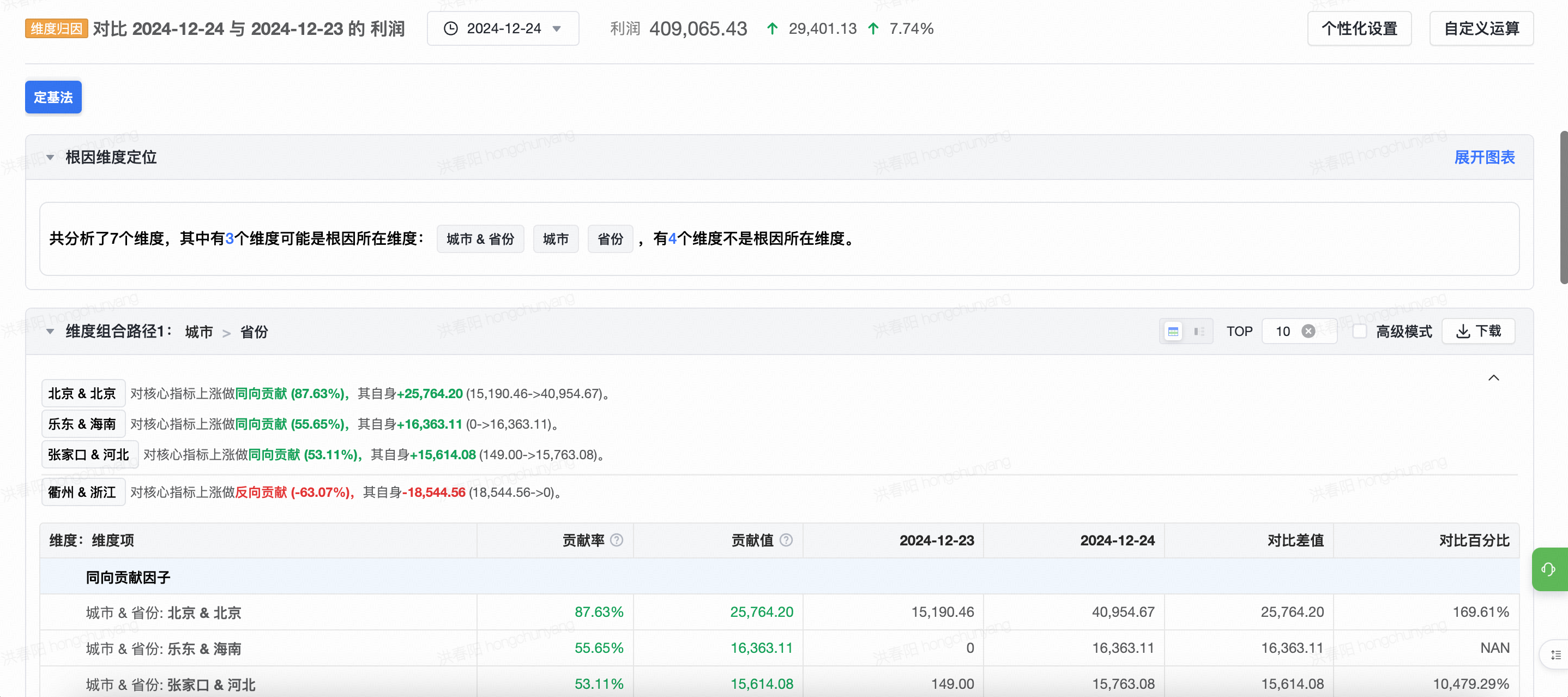Click the 衢州 & 浙江 tag
This screenshot has width=1568, height=697.
click(82, 492)
